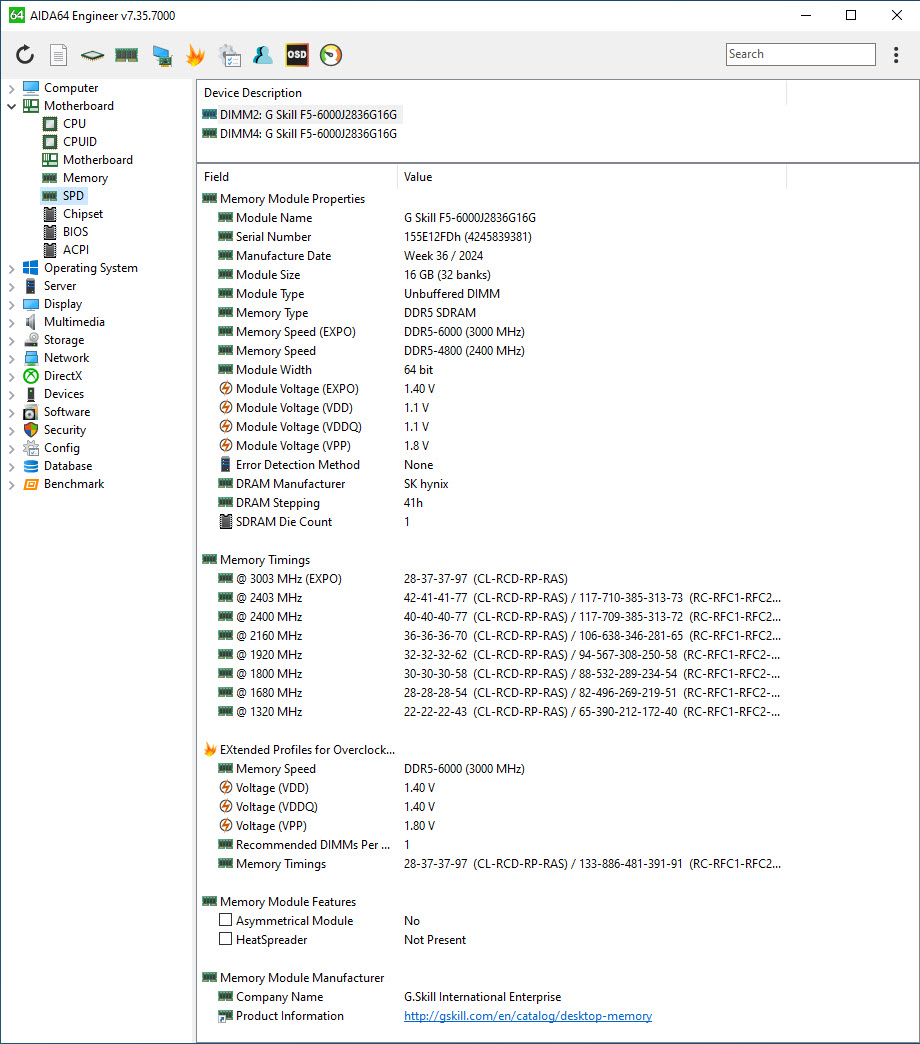Select the SDRAM Die Count row
The width and height of the screenshot is (920, 1044).
pos(493,522)
